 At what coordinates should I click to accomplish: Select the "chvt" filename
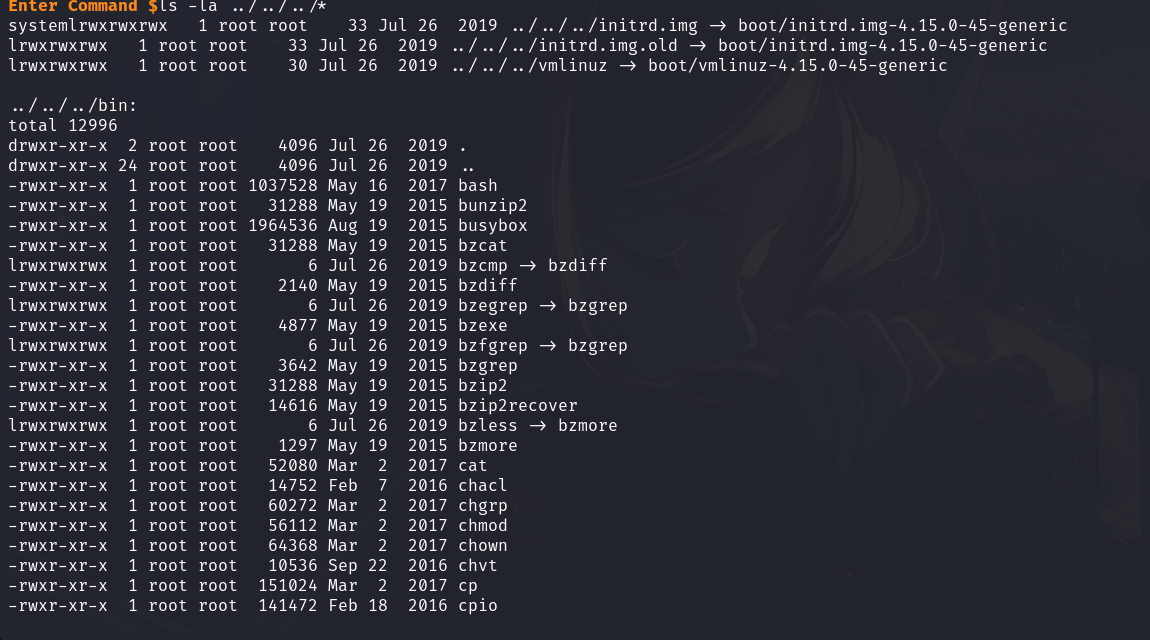pos(478,565)
